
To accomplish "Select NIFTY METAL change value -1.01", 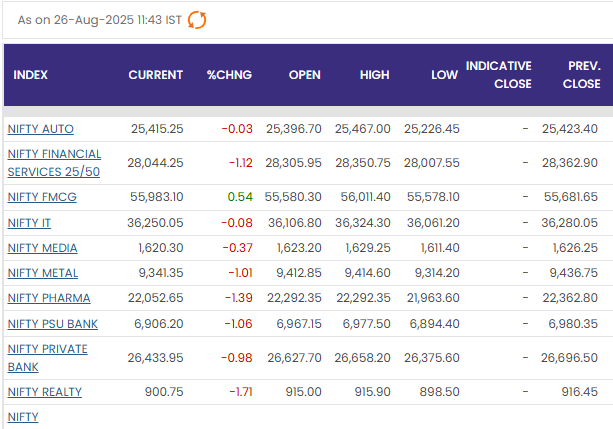I will pos(240,273).
